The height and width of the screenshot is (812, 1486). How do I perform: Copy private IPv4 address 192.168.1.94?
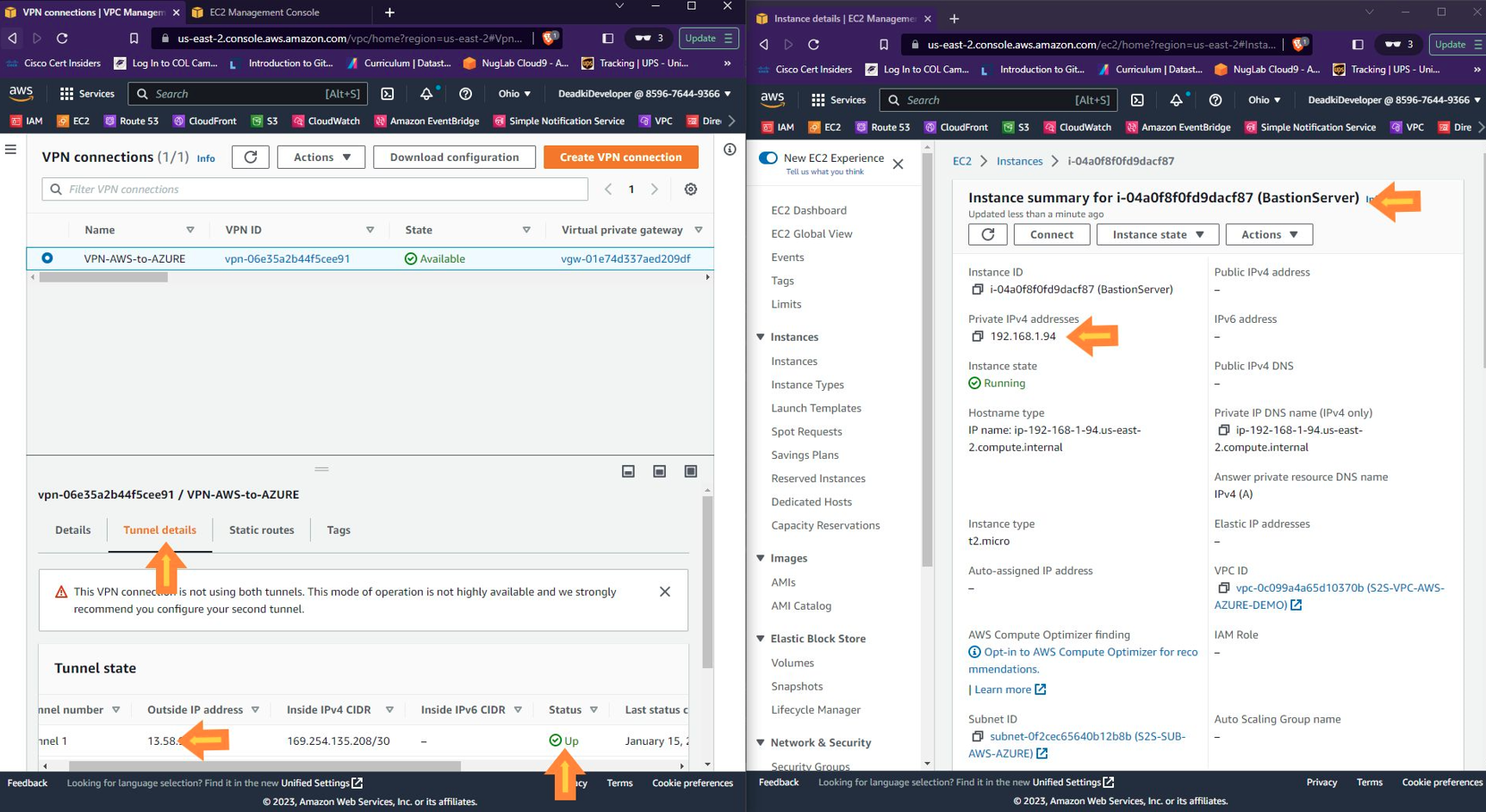(977, 336)
